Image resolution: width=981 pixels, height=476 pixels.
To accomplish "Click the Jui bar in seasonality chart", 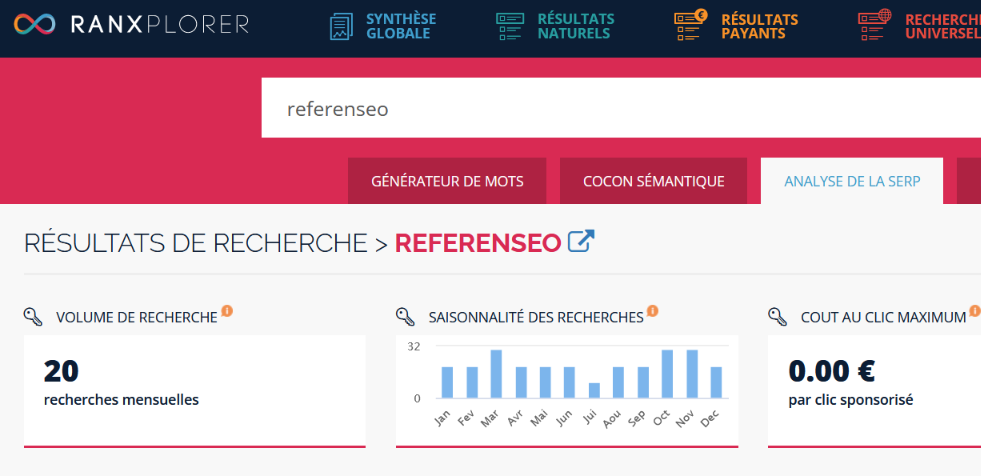I will [x=594, y=390].
